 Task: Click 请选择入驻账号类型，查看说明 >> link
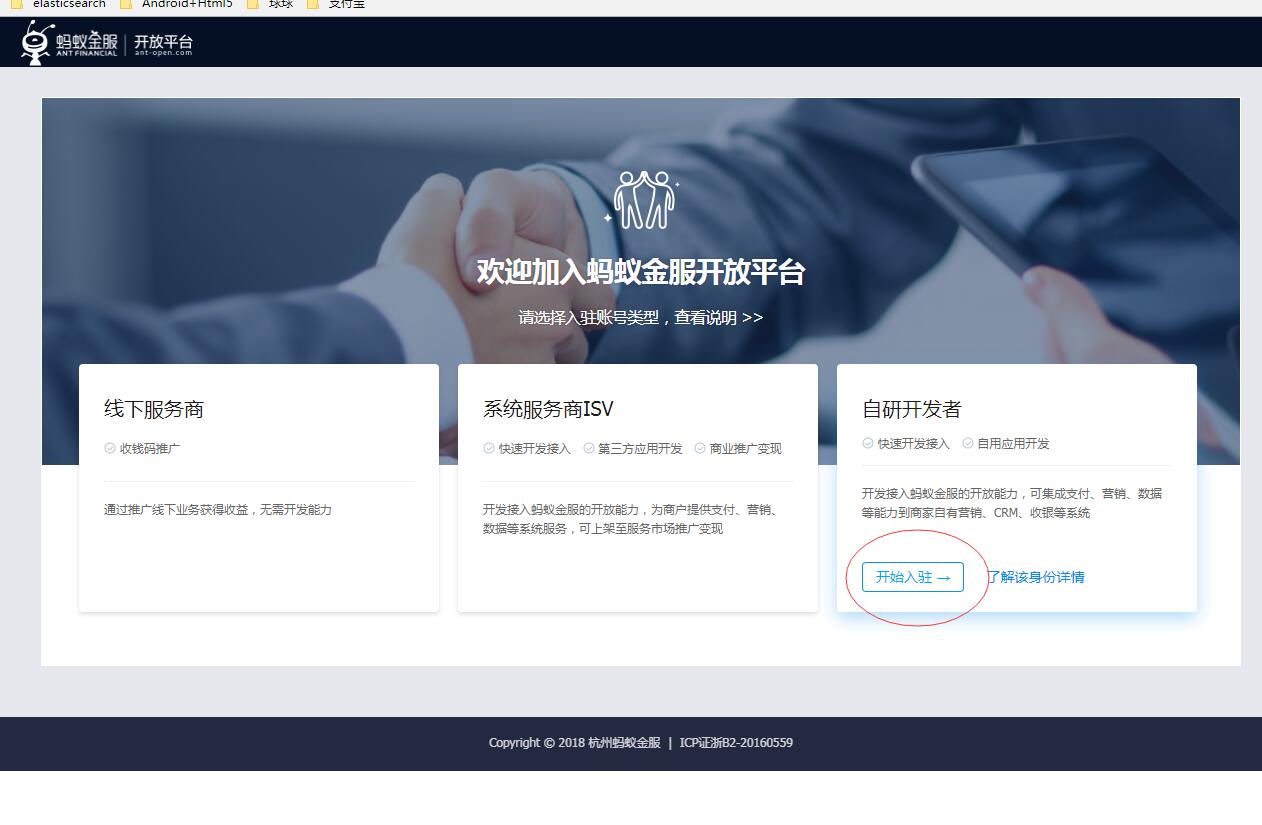(640, 318)
